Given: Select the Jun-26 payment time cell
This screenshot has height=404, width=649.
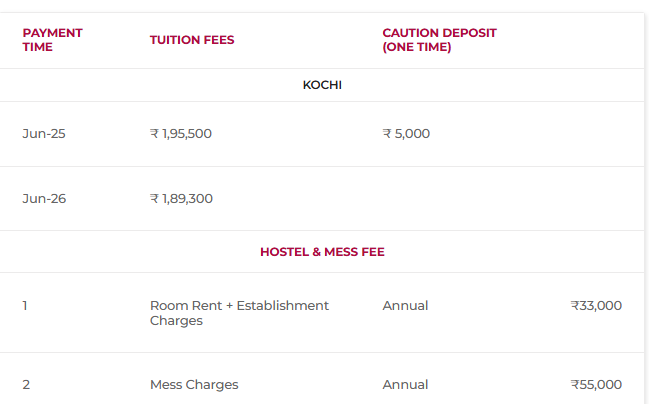Looking at the screenshot, I should pos(44,198).
